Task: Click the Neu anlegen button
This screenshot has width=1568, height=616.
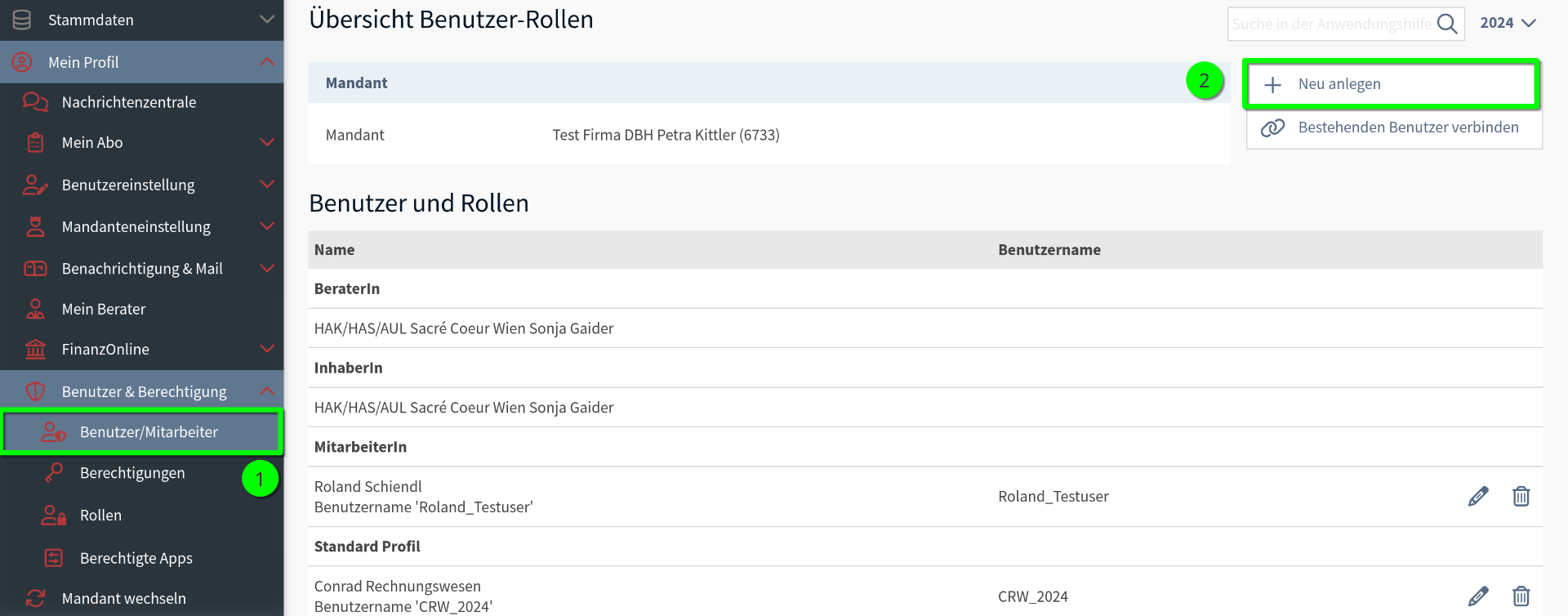Action: 1391,84
